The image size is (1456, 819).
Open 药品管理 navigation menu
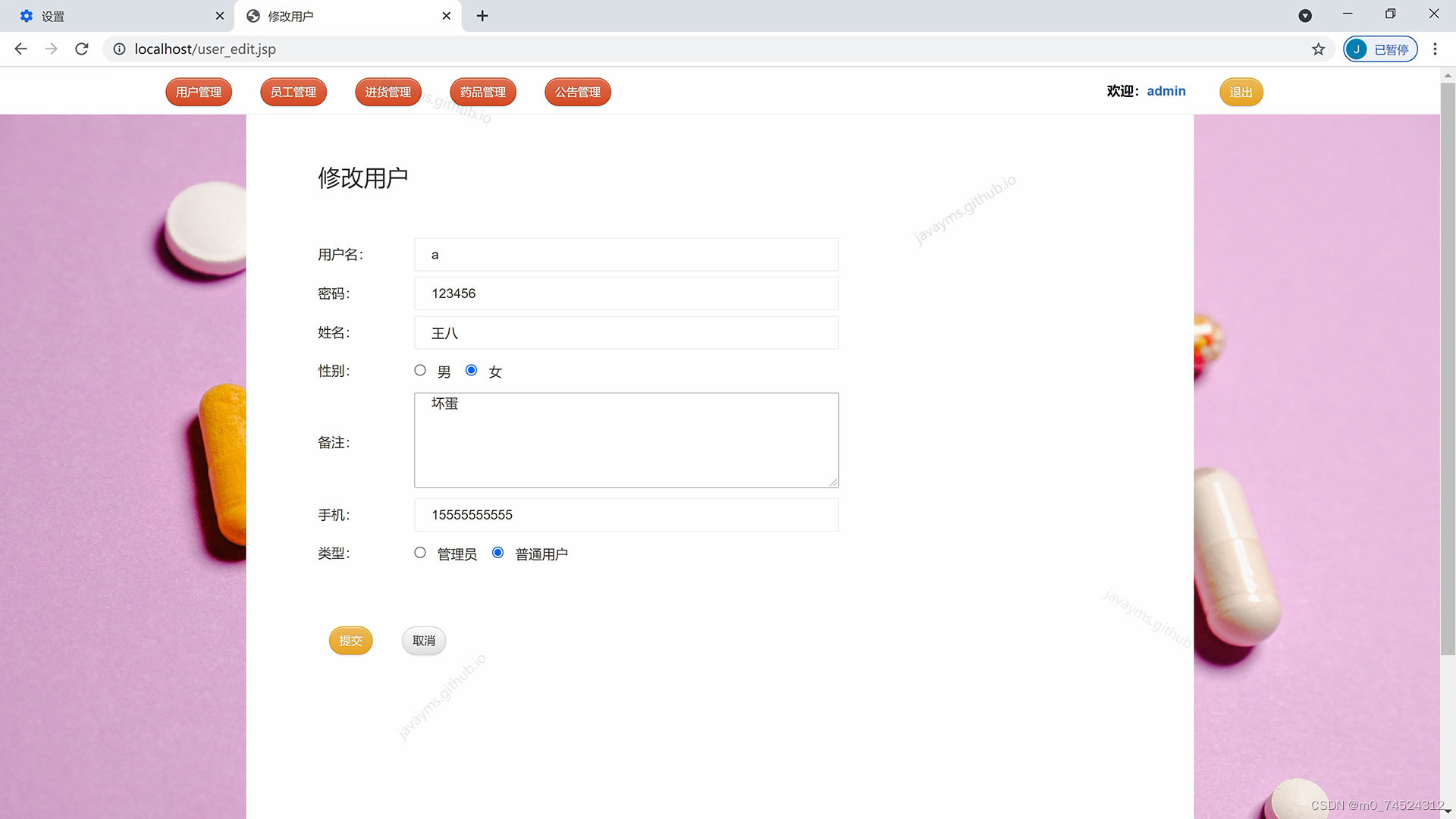coord(483,92)
